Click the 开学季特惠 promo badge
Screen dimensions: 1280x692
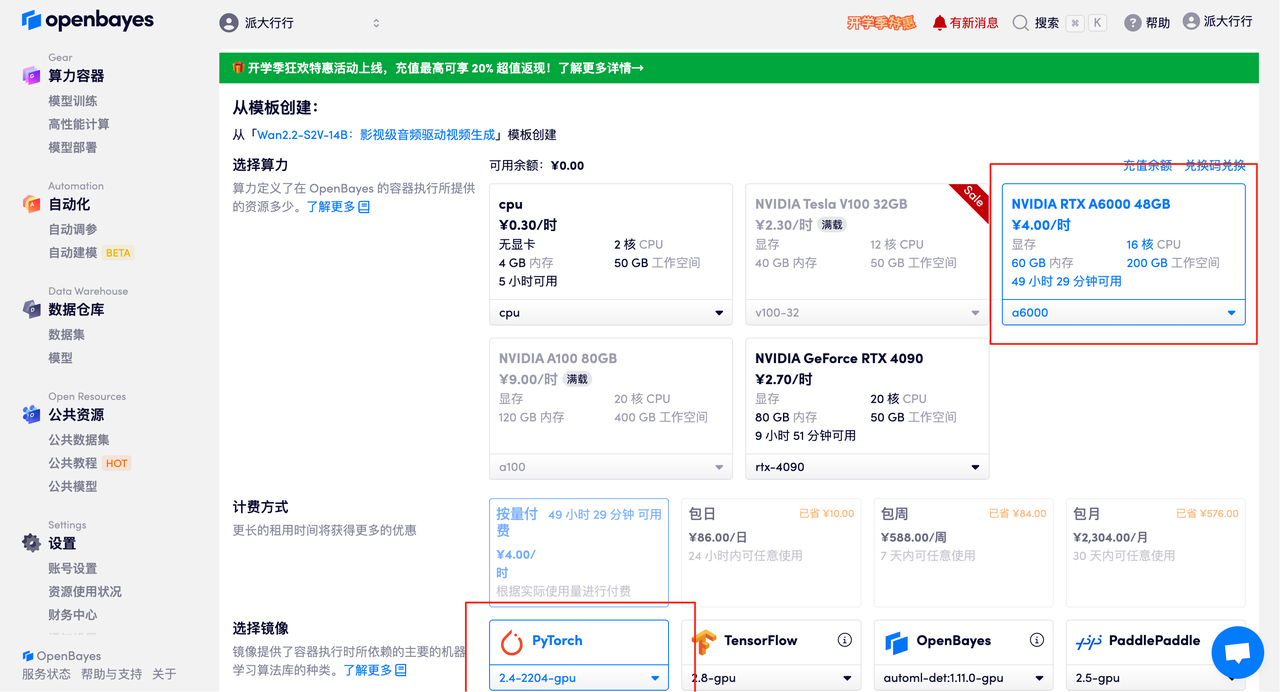pos(881,23)
